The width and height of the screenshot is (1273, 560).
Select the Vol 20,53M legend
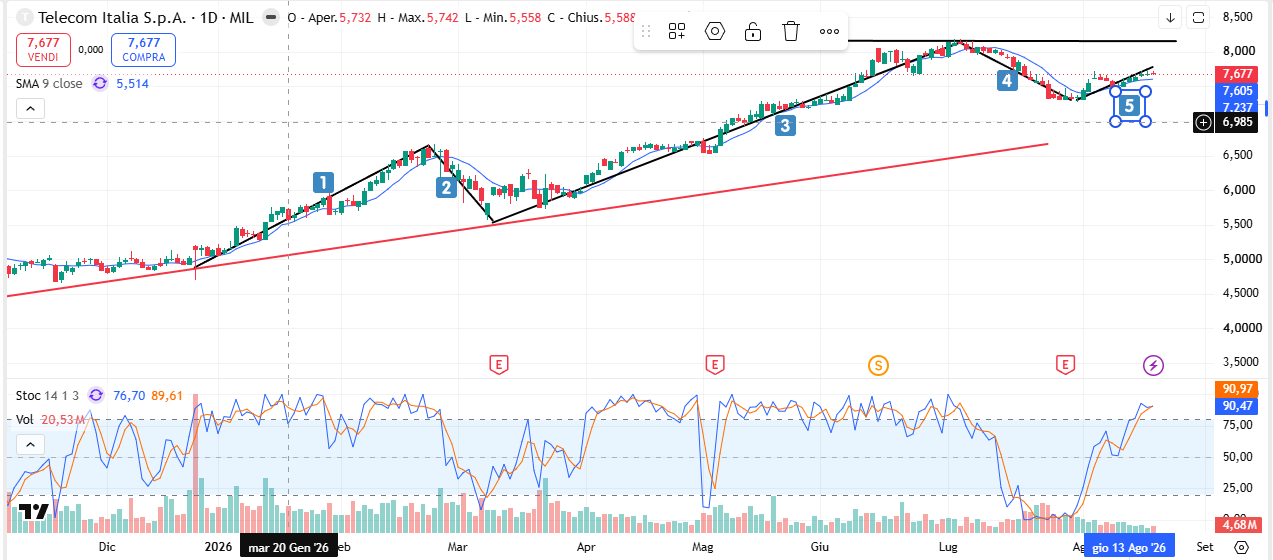pyautogui.click(x=49, y=419)
